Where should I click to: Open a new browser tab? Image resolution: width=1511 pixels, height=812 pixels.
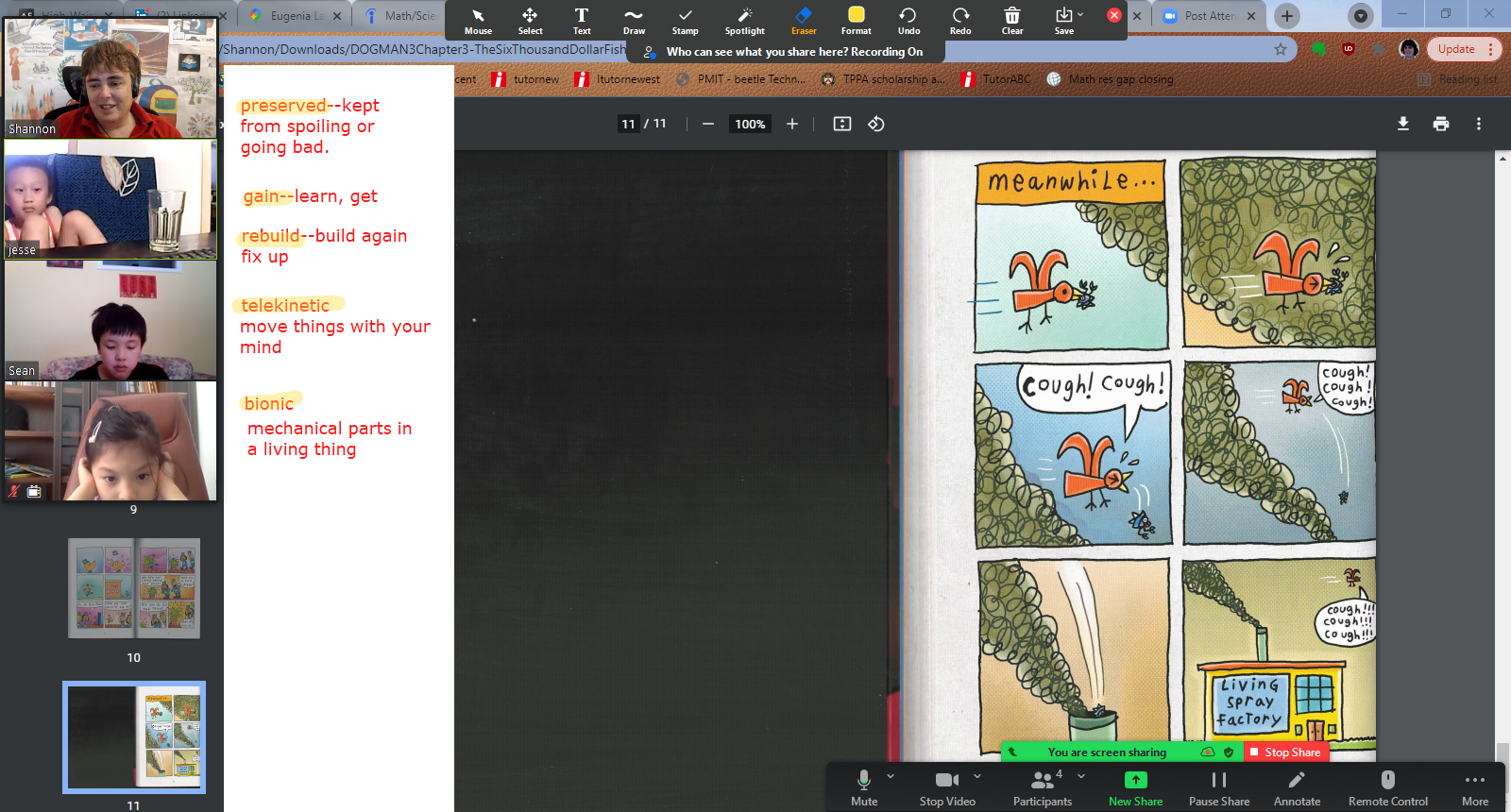[1286, 15]
